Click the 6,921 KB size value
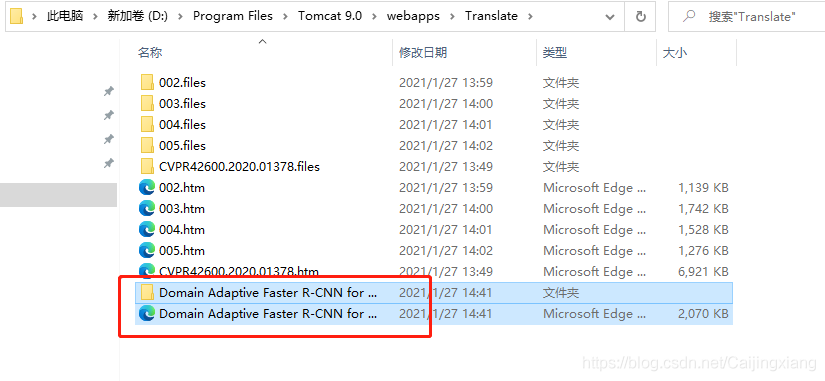825x381 pixels. [x=703, y=272]
